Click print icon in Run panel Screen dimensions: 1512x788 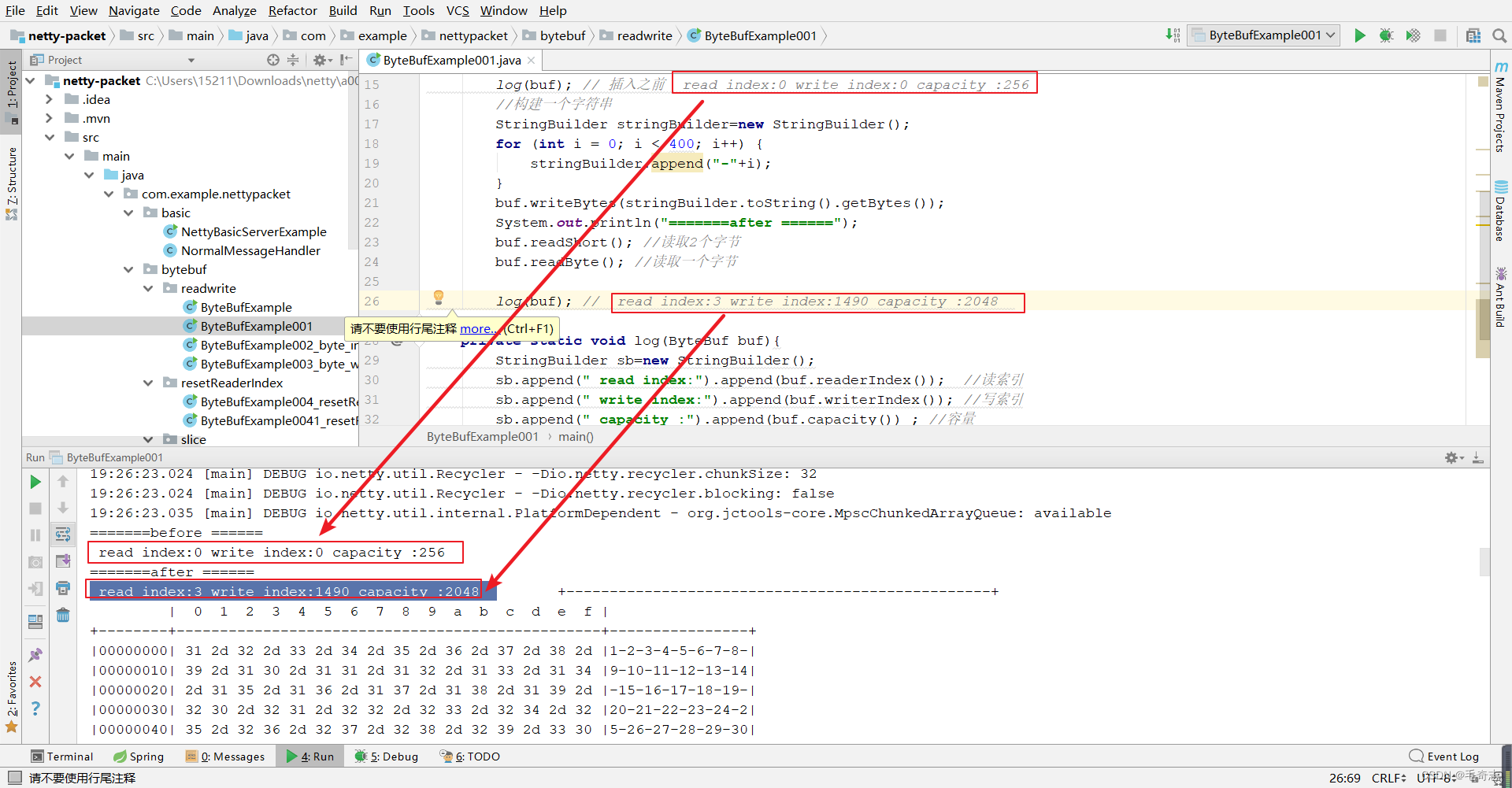click(63, 588)
